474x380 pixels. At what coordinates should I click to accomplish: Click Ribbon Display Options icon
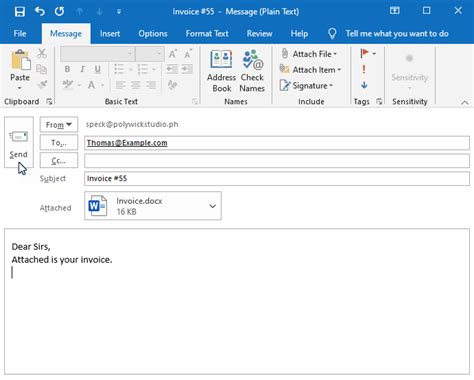[395, 11]
